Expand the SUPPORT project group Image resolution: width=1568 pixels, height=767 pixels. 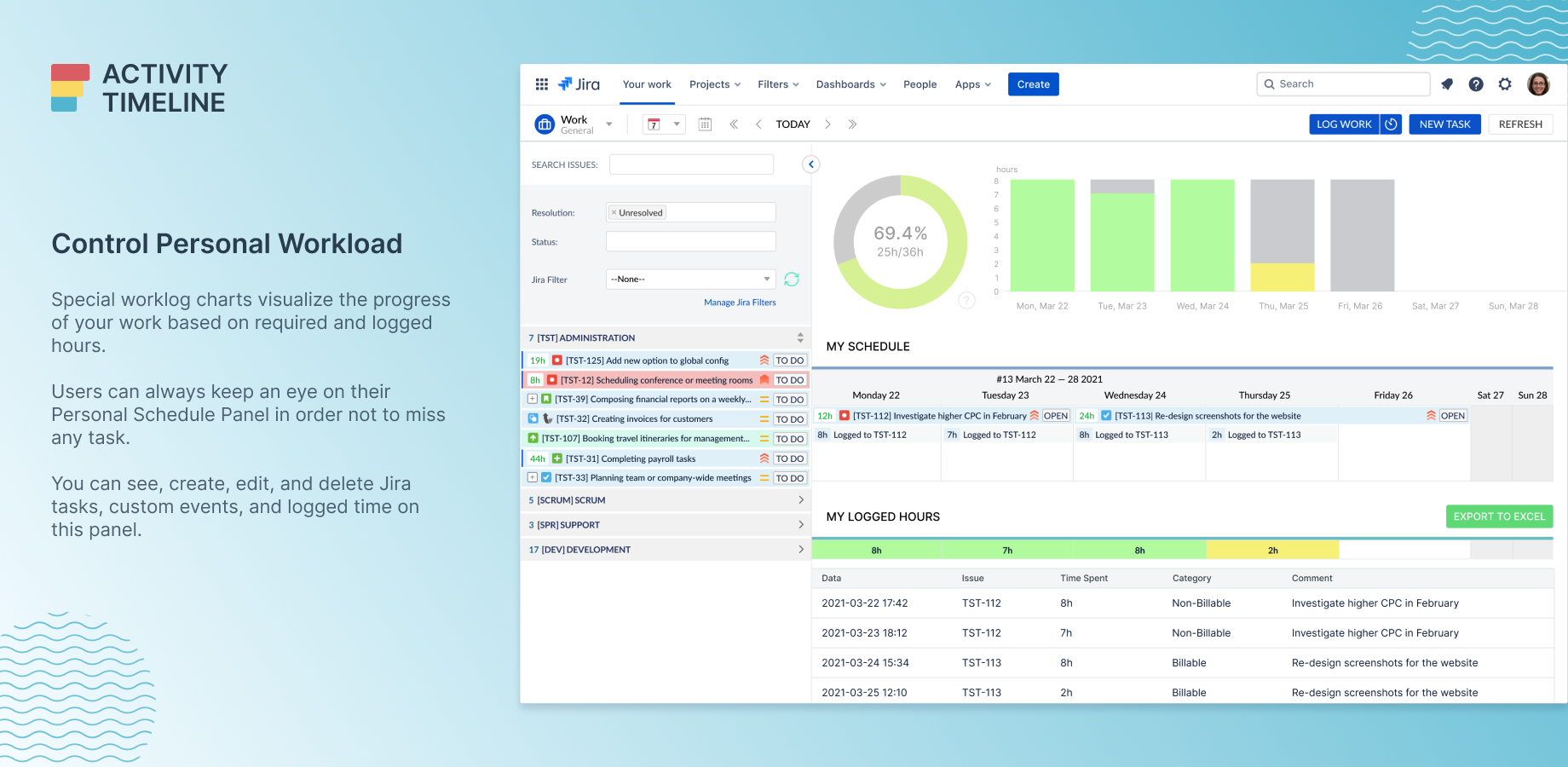(x=800, y=525)
